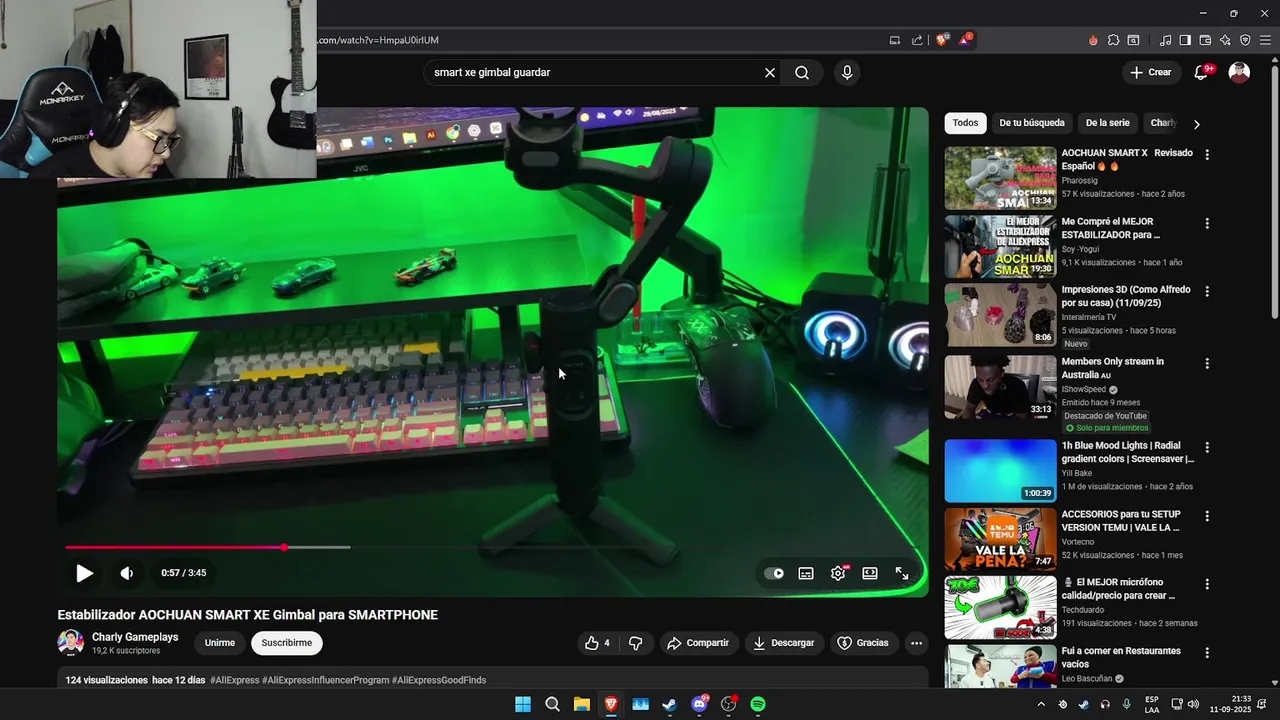Play the video
Screen dimensions: 1280x720
85,573
